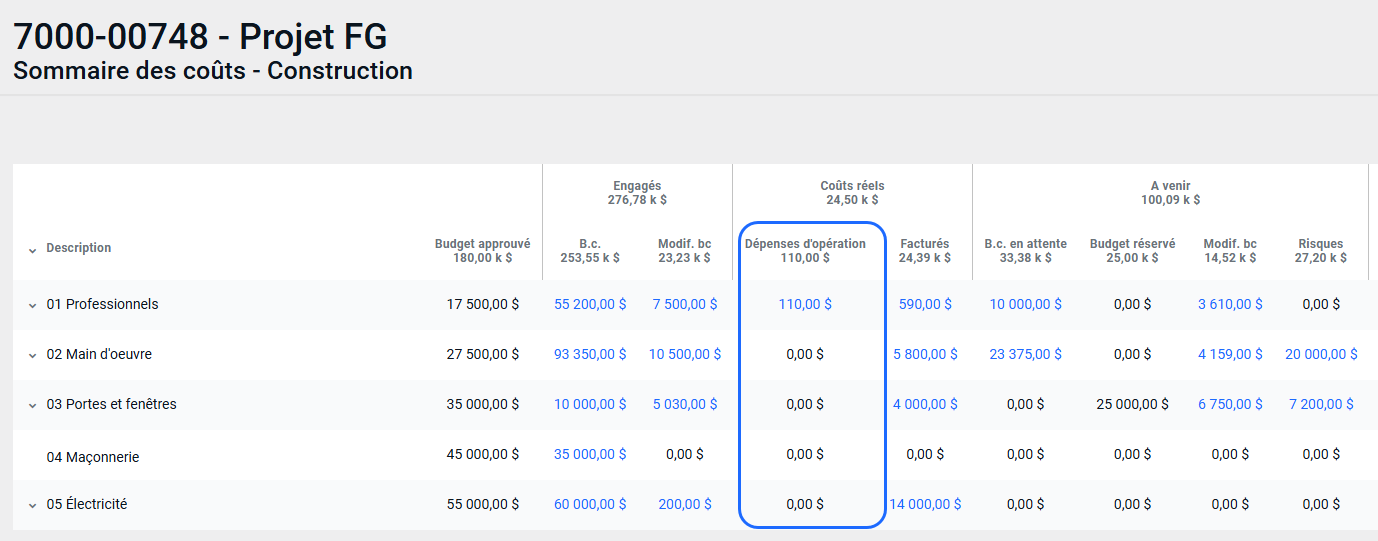Click Maçonnerie 0,00 $ Facturés cell
The height and width of the screenshot is (541, 1378).
point(925,454)
